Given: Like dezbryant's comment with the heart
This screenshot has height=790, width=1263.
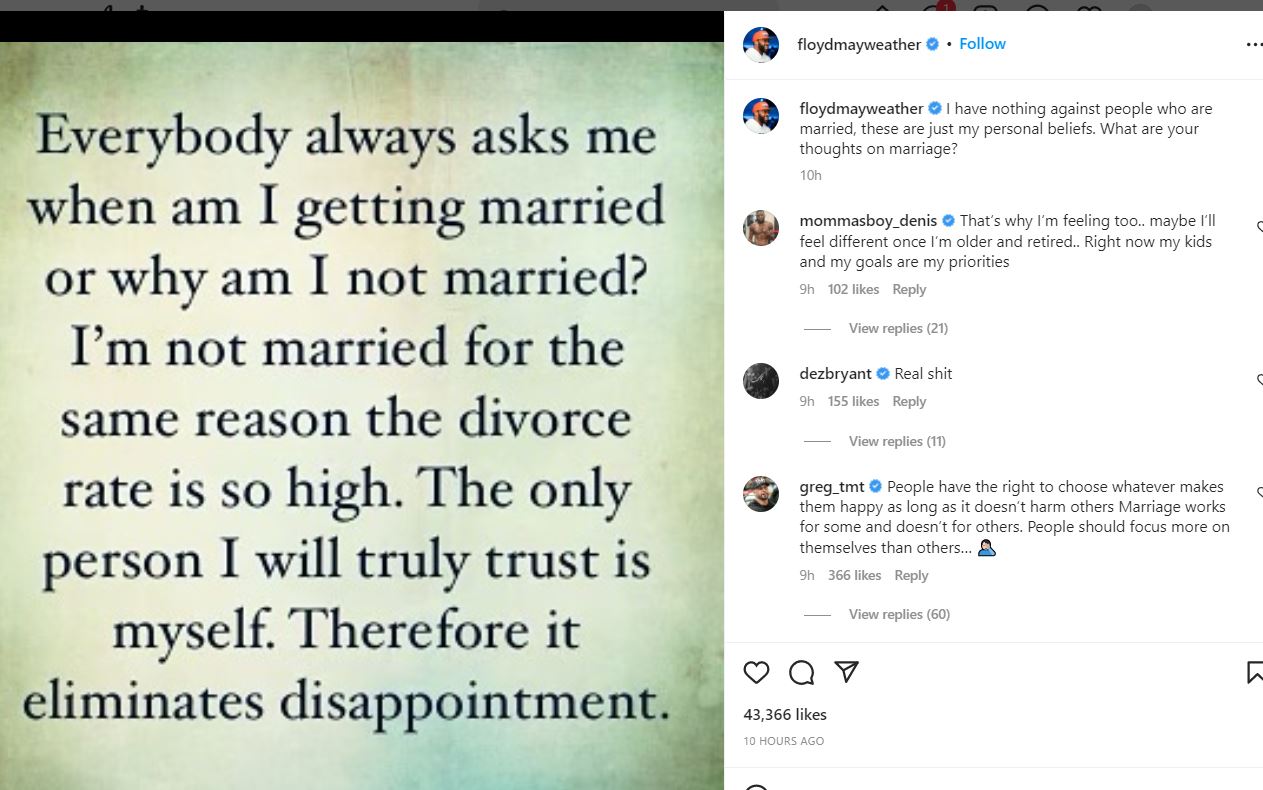Looking at the screenshot, I should (x=1259, y=380).
